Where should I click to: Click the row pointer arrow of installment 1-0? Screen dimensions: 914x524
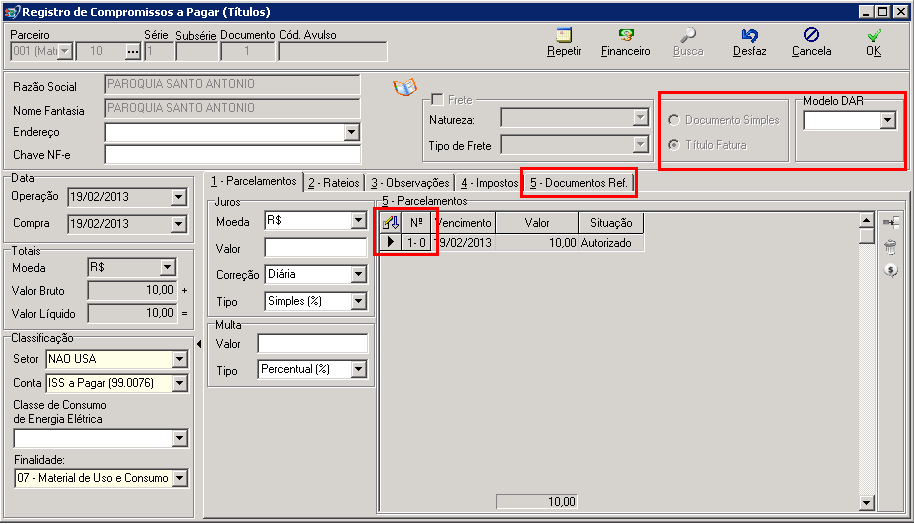[x=391, y=242]
